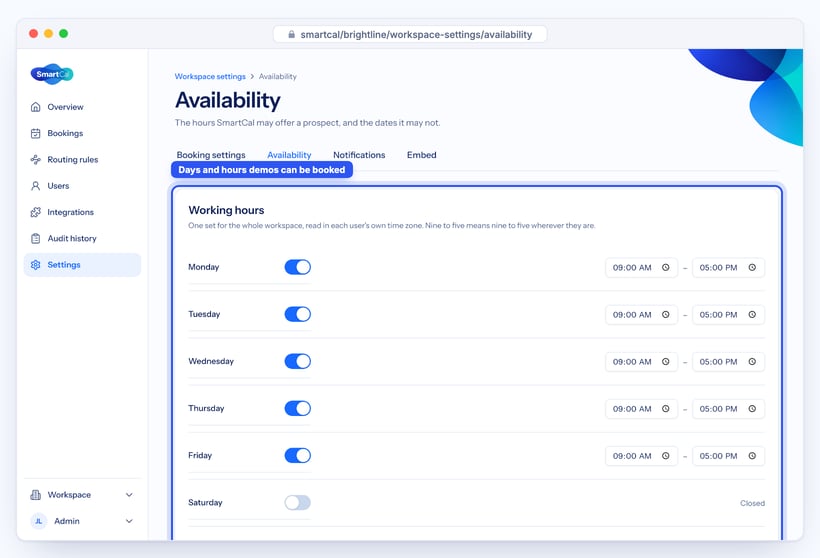The height and width of the screenshot is (558, 820).
Task: Edit Monday 05:00 PM end time
Action: [x=728, y=267]
